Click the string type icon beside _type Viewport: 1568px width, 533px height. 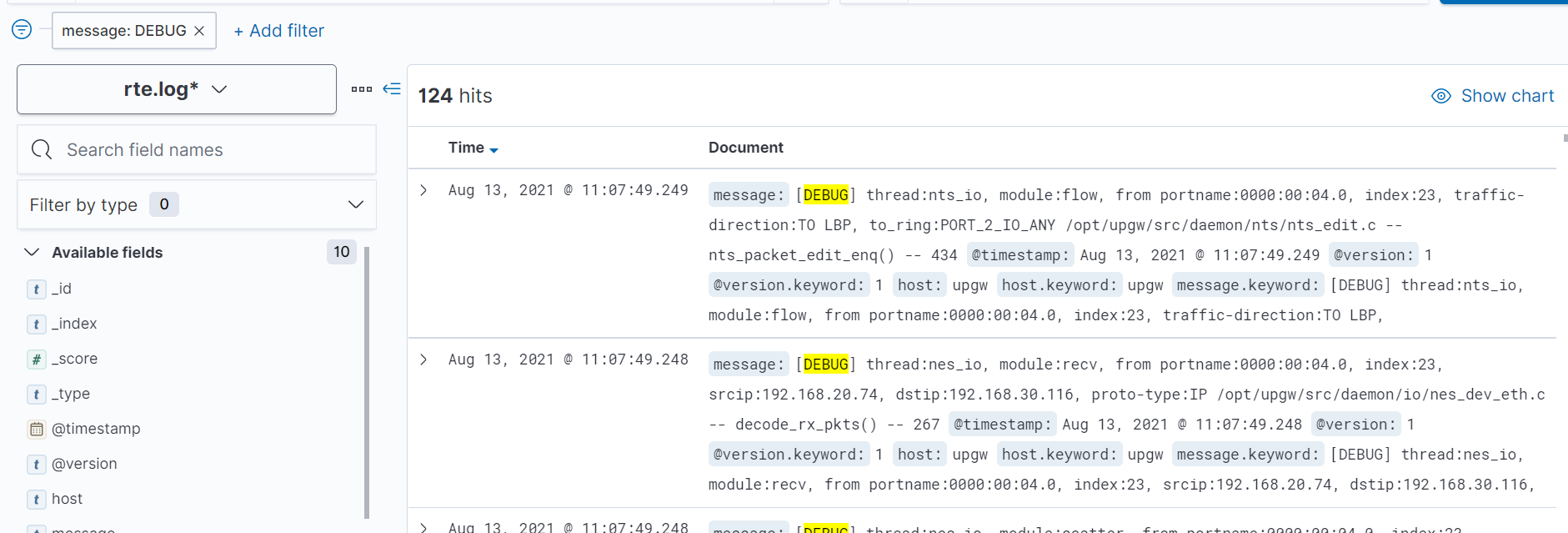pyautogui.click(x=37, y=395)
